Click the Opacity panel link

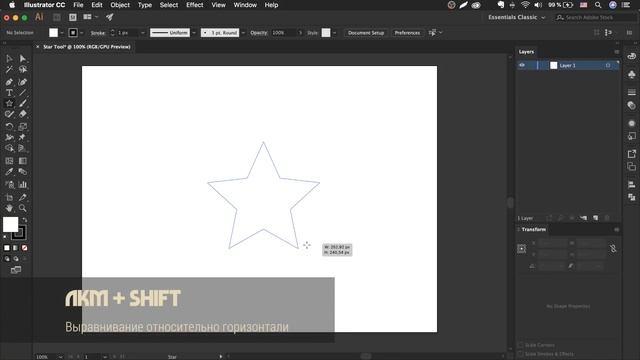click(x=259, y=33)
